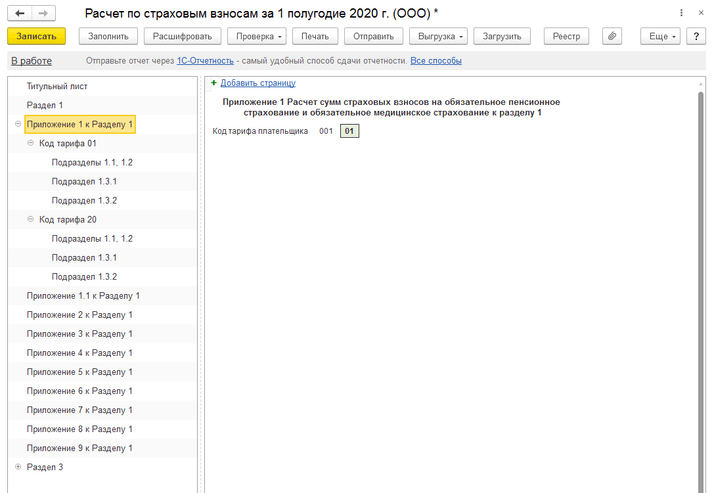Open attachments with the paperclip icon
Screen dimensions: 714x493
611,36
